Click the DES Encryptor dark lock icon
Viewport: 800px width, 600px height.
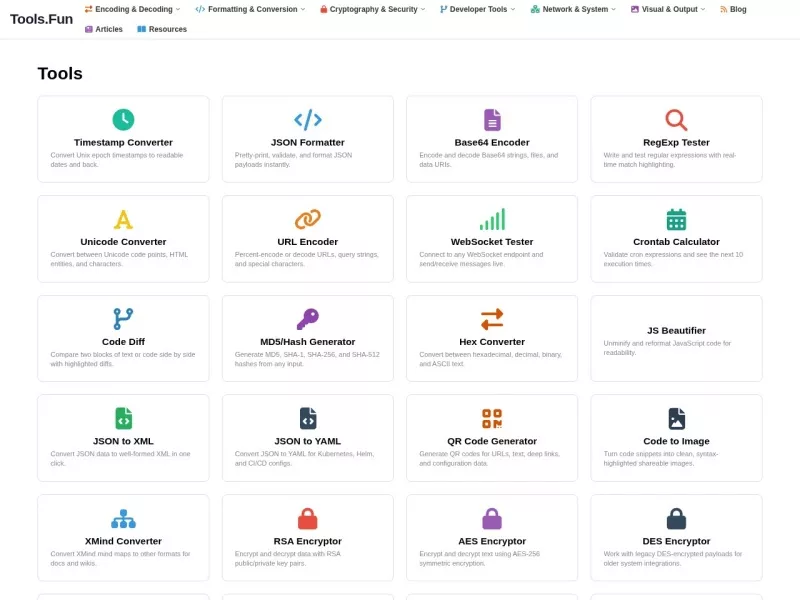click(x=676, y=518)
